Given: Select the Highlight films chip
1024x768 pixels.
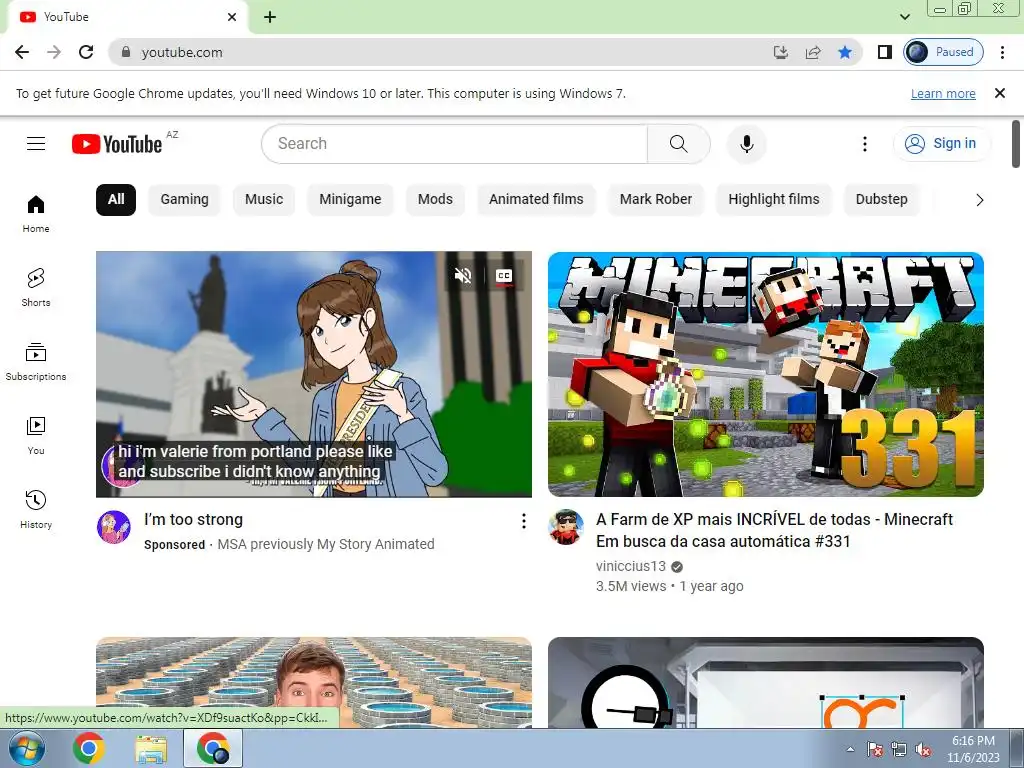Looking at the screenshot, I should pyautogui.click(x=774, y=200).
